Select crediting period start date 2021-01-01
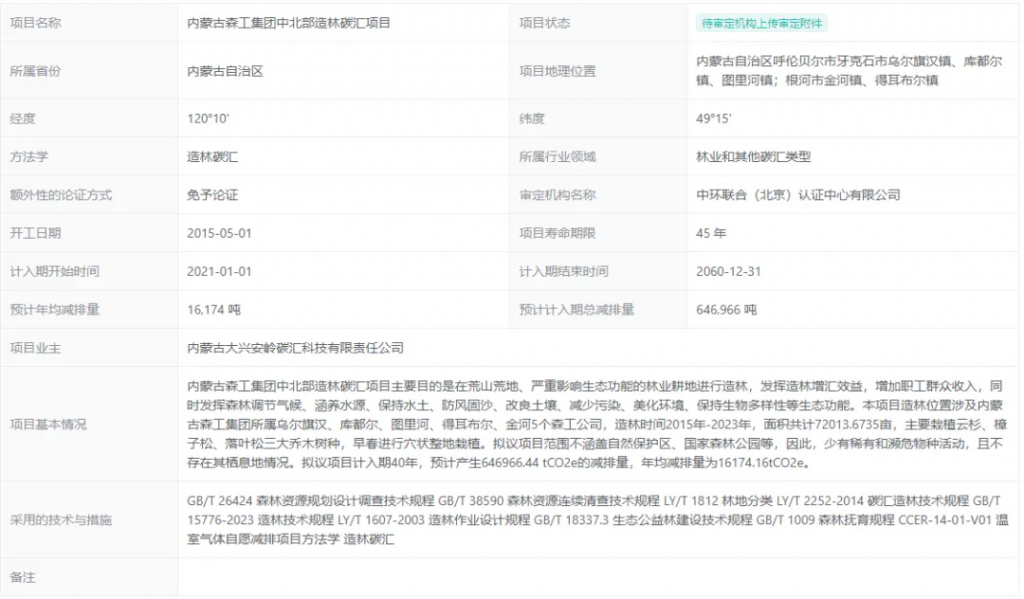 tap(219, 271)
